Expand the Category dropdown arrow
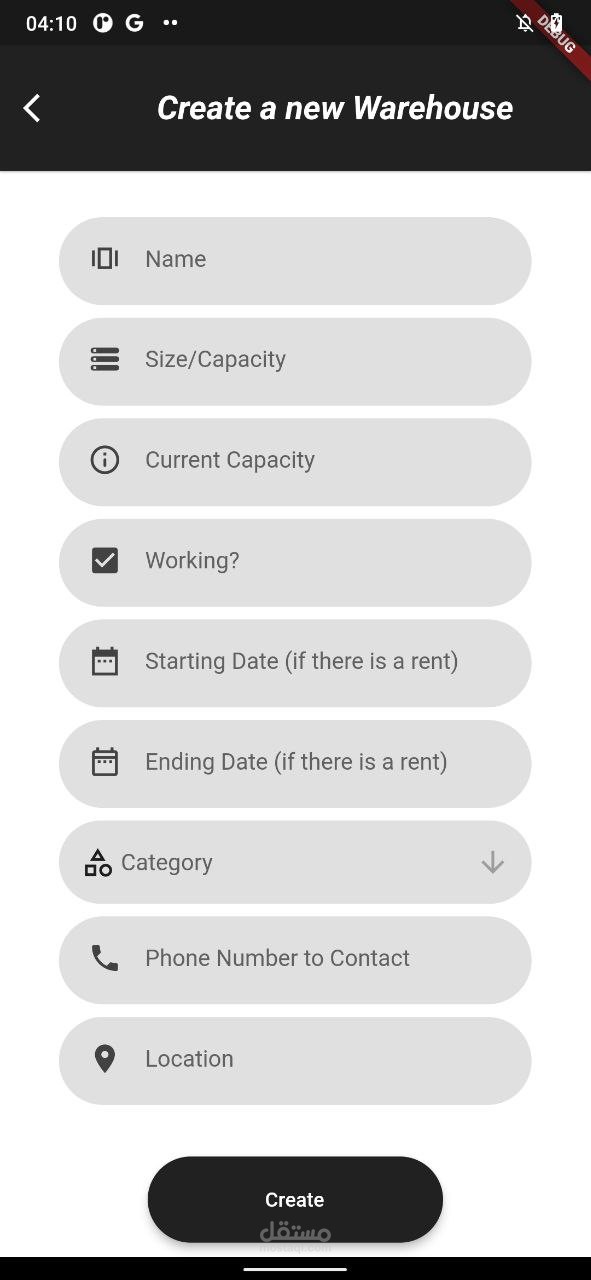The height and width of the screenshot is (1280, 591). tap(492, 862)
